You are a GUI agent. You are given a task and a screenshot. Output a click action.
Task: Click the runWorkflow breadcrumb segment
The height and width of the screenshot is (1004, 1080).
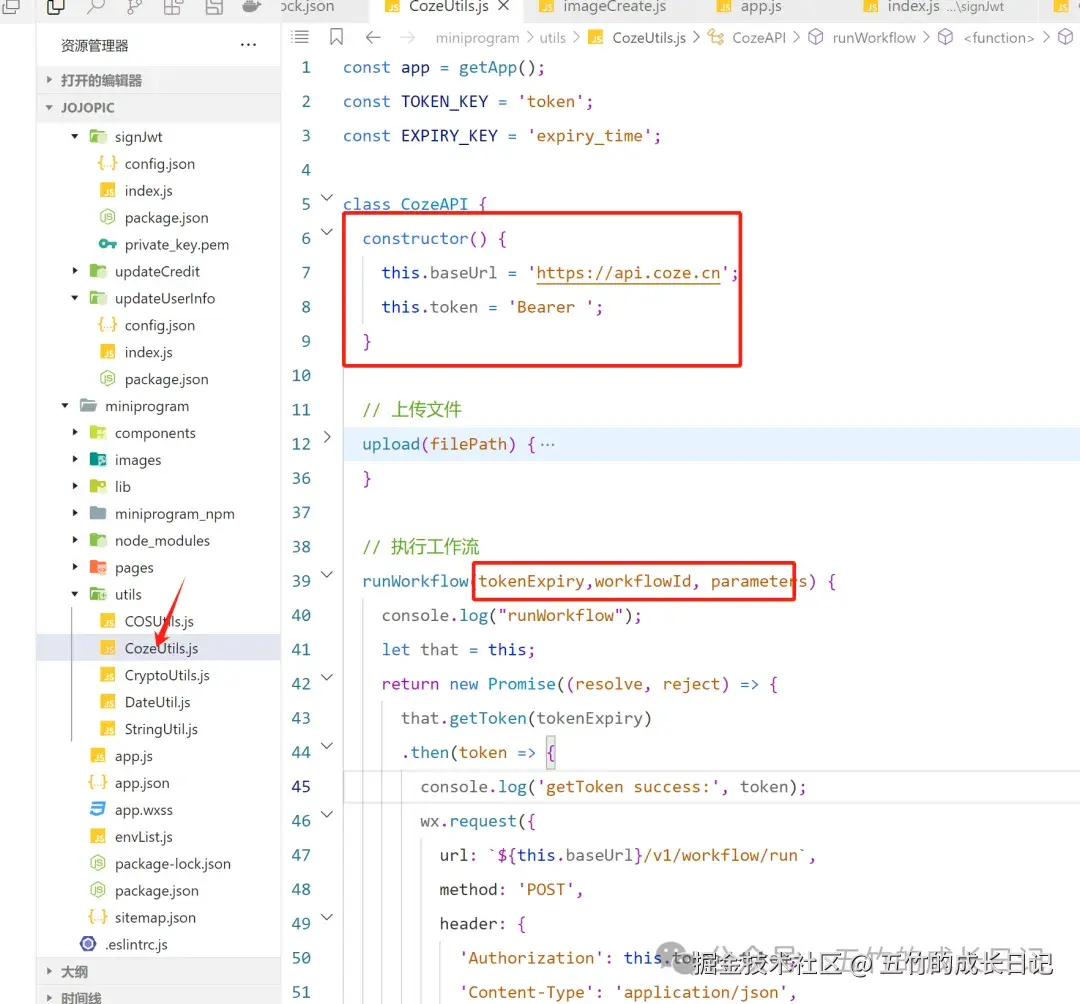(x=874, y=38)
